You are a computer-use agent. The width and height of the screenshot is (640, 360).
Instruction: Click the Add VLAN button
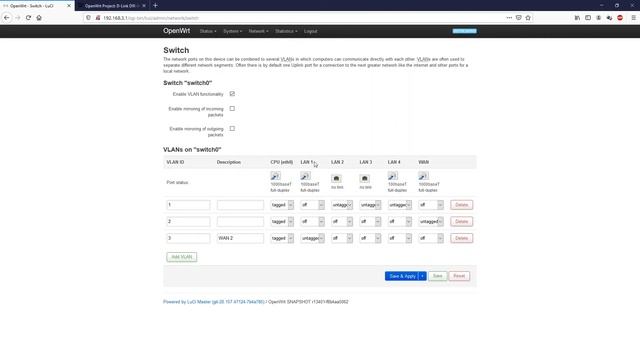click(182, 257)
